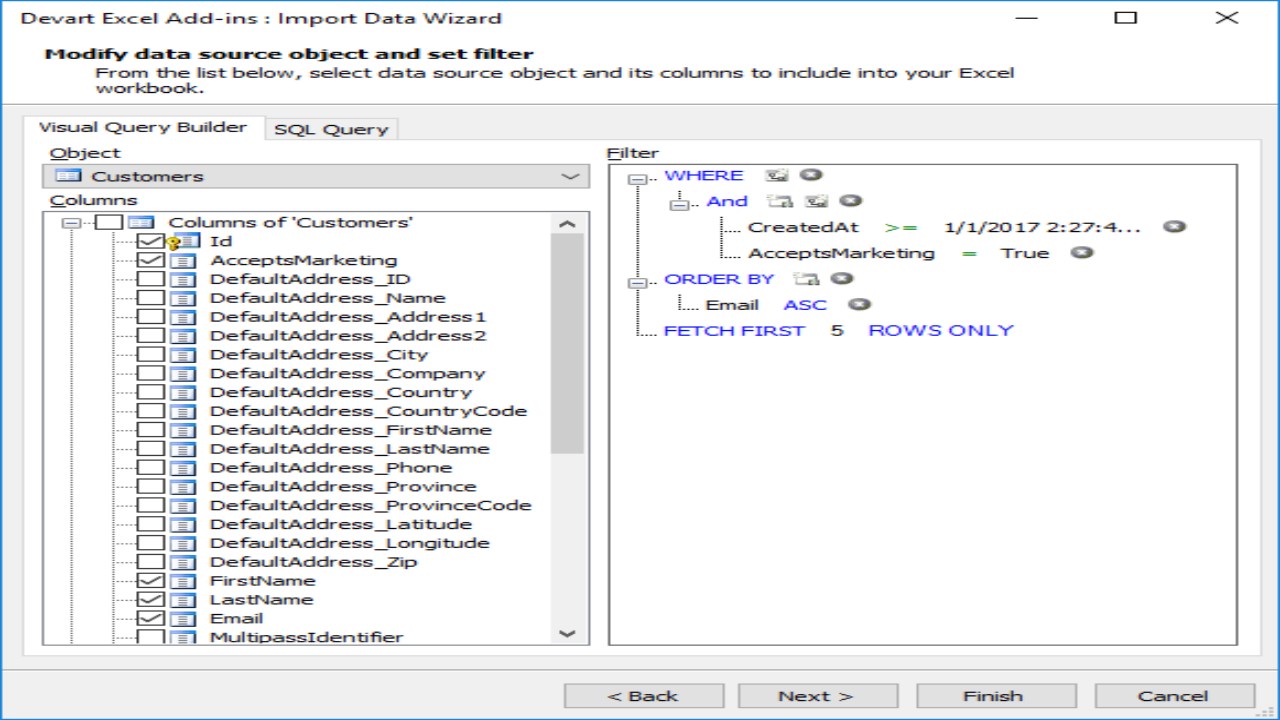
Task: Remove the AcceptsMarketing = True condition
Action: (x=1081, y=253)
